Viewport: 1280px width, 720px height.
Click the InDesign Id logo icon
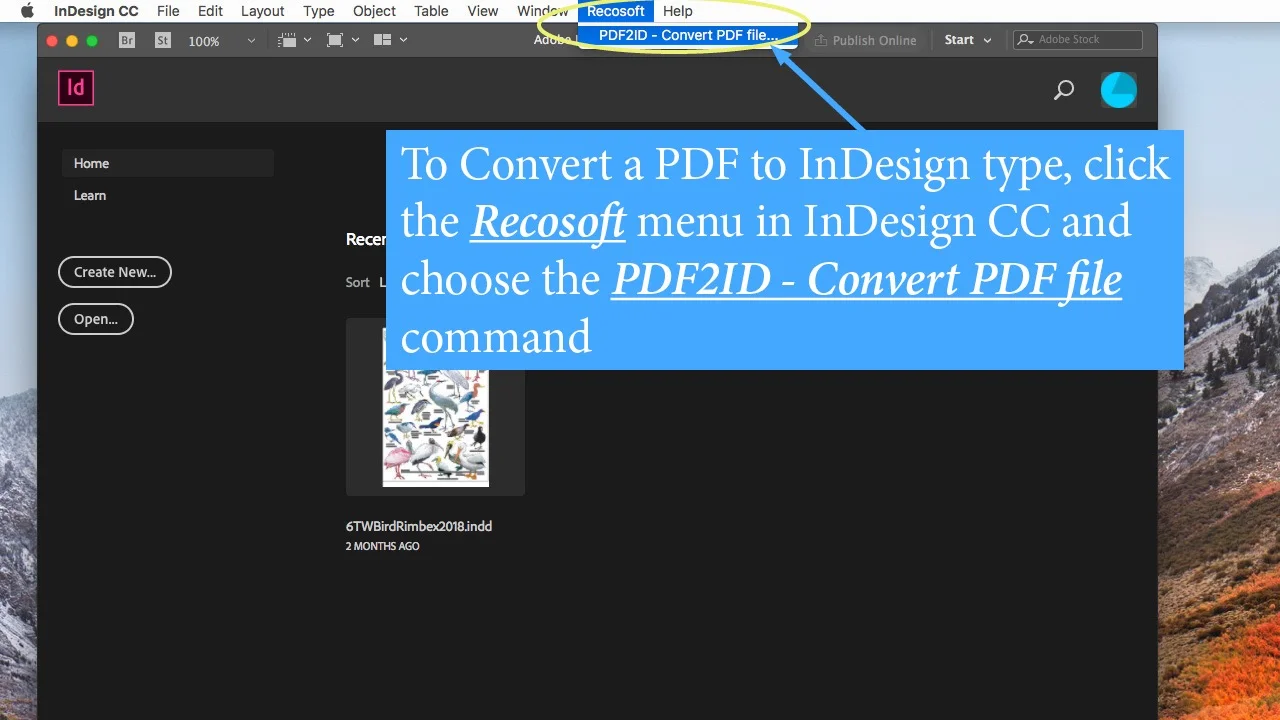click(x=76, y=88)
